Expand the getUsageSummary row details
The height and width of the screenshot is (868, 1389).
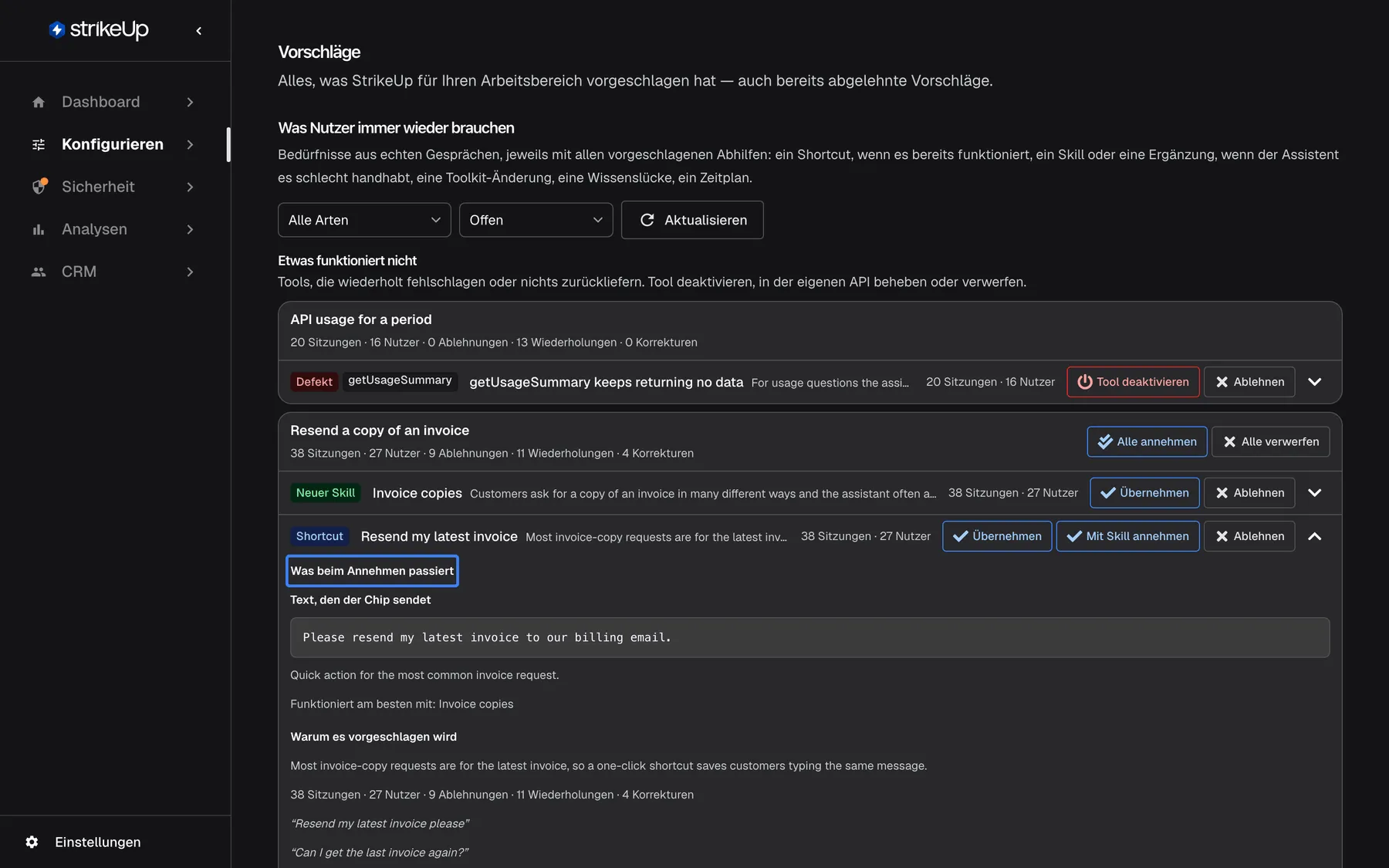coord(1315,382)
